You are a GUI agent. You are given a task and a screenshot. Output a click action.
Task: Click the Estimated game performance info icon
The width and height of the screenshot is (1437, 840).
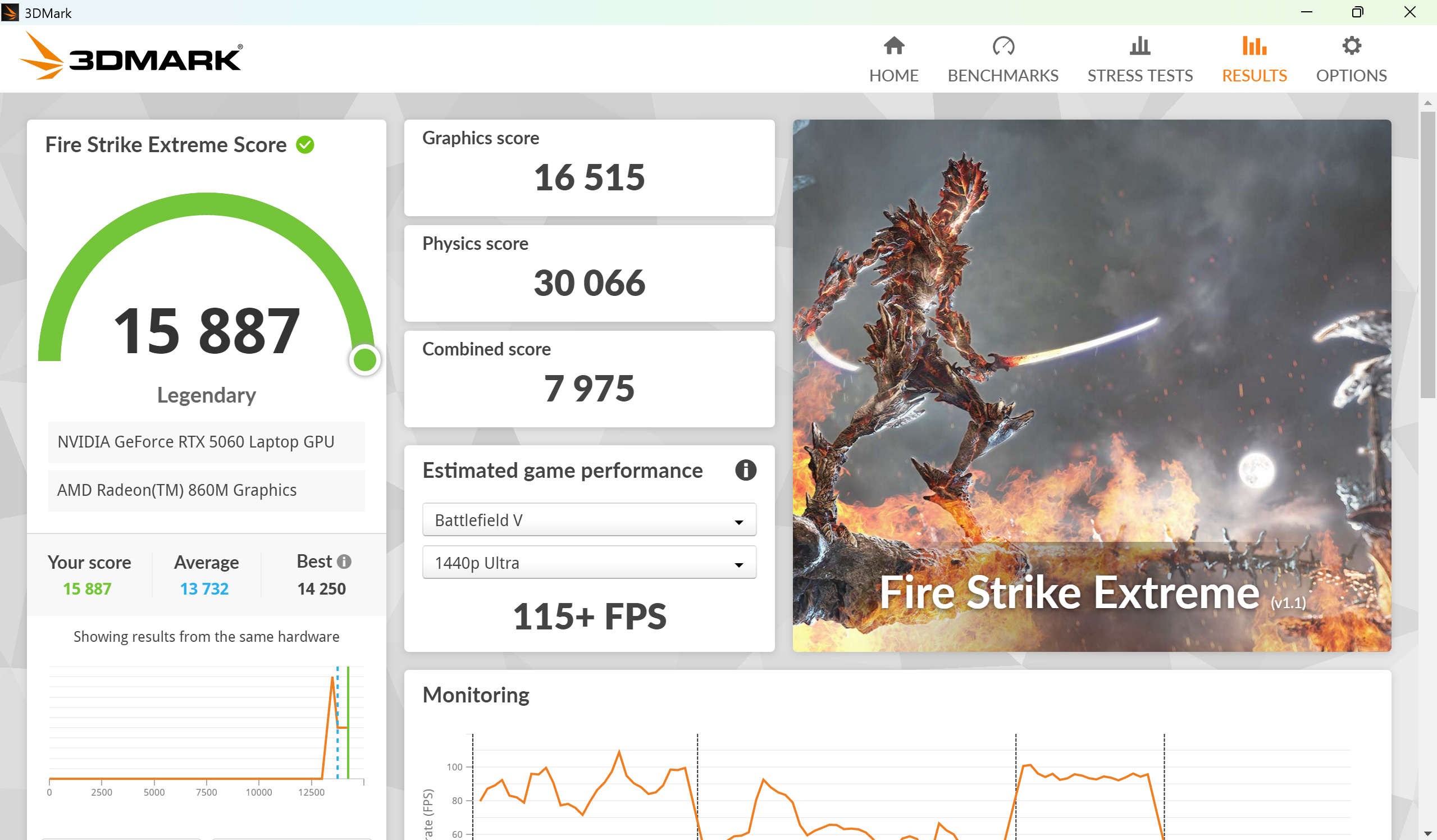pos(745,471)
